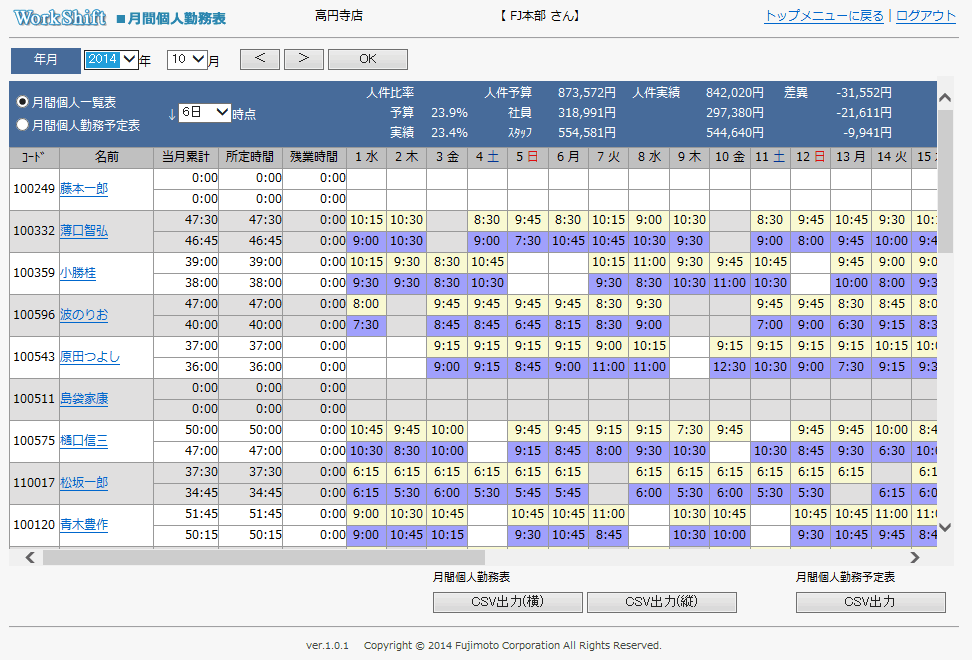Click 50:00 当月累計 for 樋口信三
Image resolution: width=972 pixels, height=660 pixels.
[x=201, y=430]
